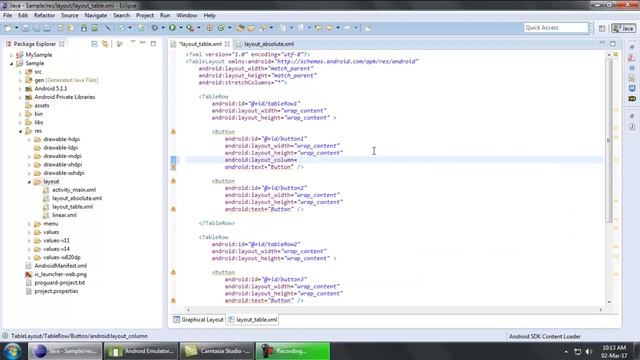Click the New Java Class icon

(221, 28)
